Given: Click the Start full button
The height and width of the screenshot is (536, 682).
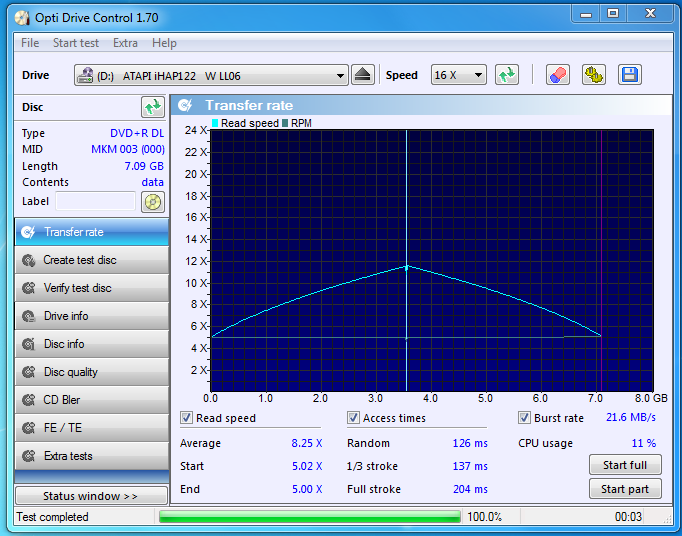Looking at the screenshot, I should click(625, 465).
